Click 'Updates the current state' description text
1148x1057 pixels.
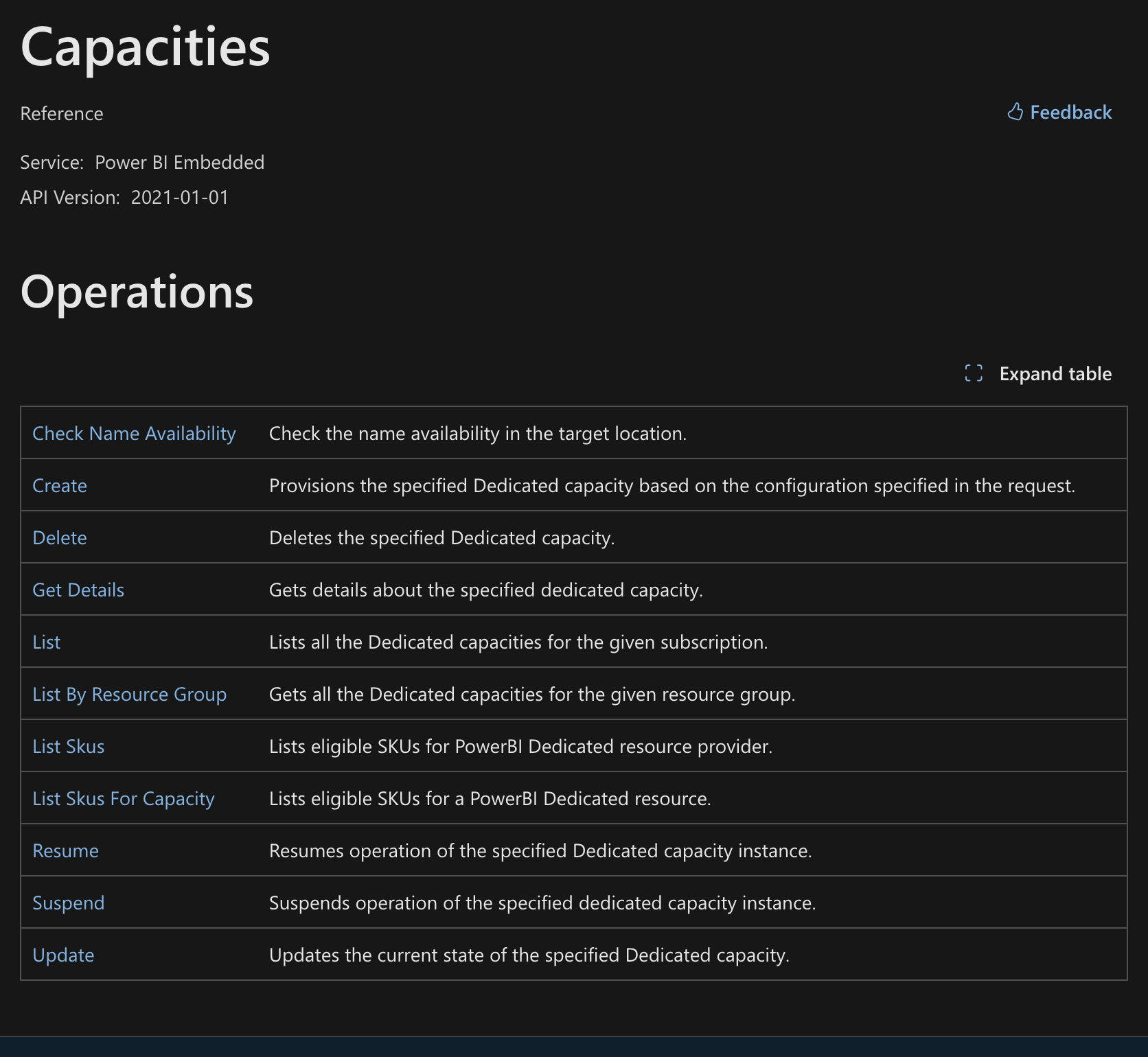(x=529, y=955)
